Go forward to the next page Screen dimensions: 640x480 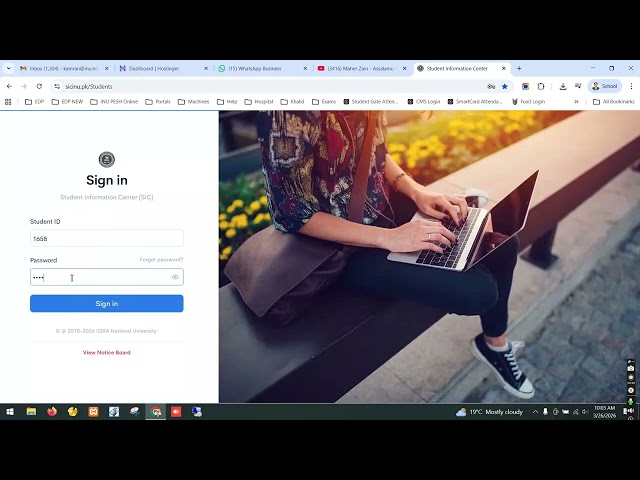(x=24, y=87)
